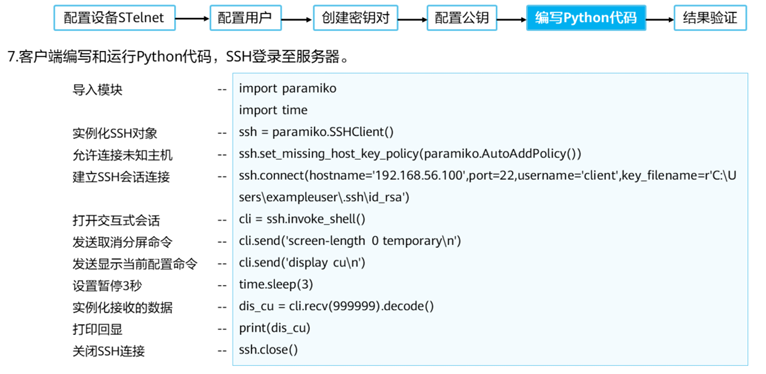Select the 配置公钥 step box

462,19
